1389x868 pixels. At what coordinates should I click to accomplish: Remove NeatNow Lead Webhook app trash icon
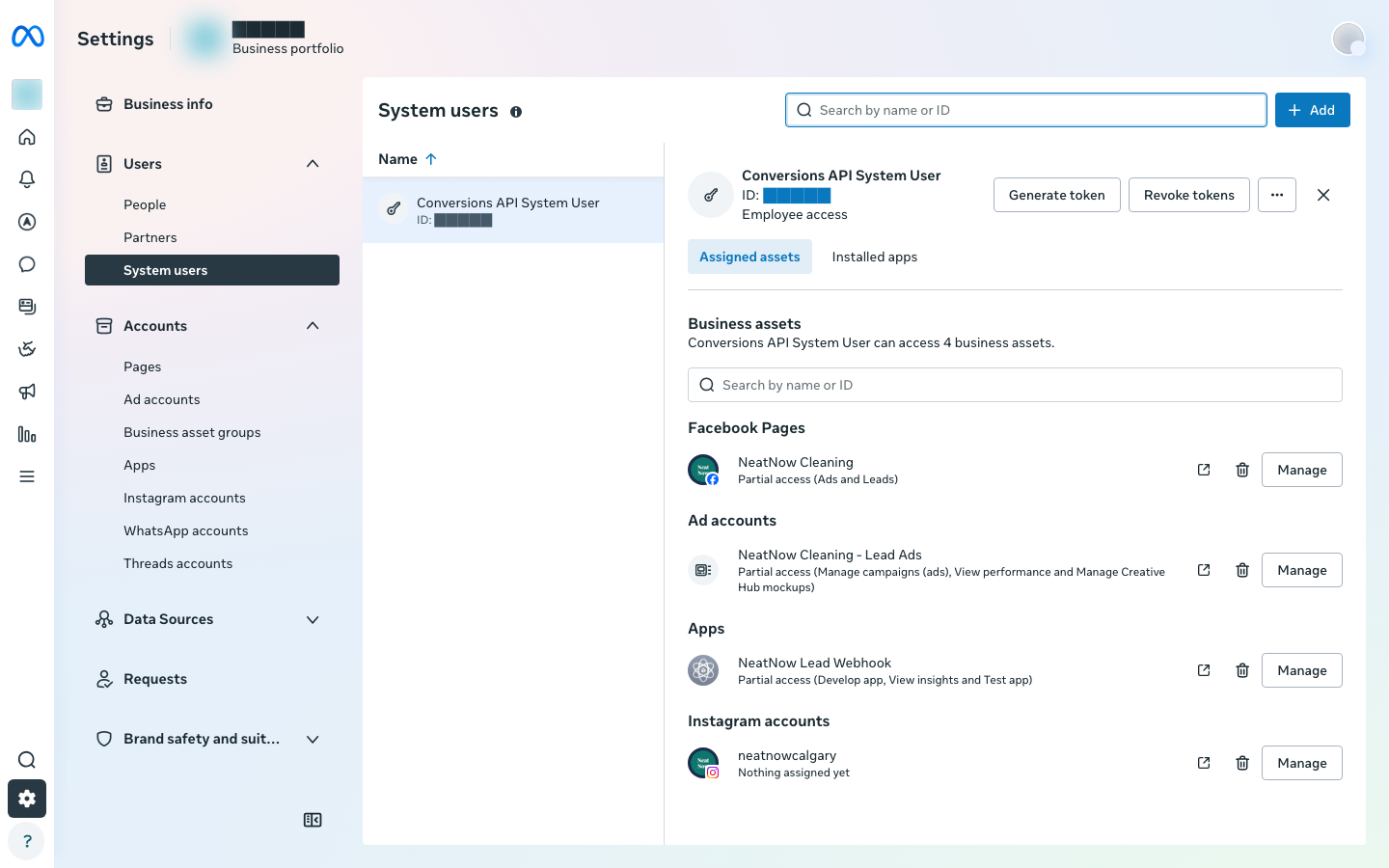(1242, 670)
